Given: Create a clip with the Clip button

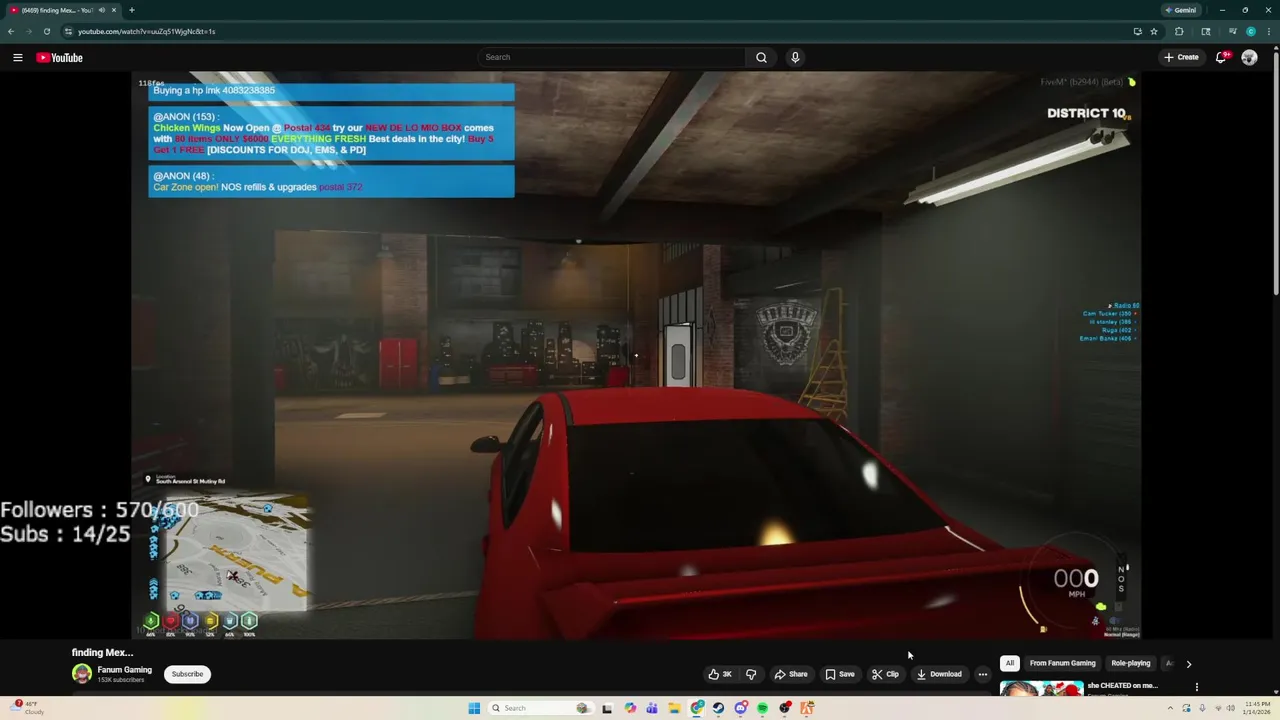Looking at the screenshot, I should (885, 674).
